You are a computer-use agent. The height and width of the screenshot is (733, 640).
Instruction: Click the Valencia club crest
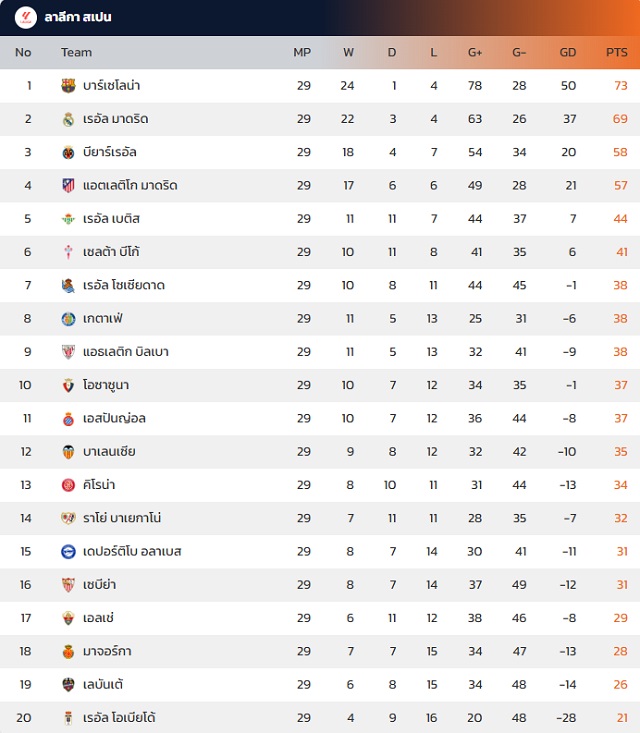pyautogui.click(x=68, y=451)
